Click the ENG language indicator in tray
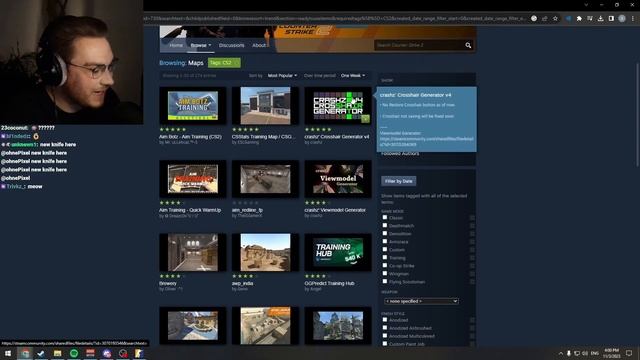This screenshot has width=640, height=360. [595, 353]
